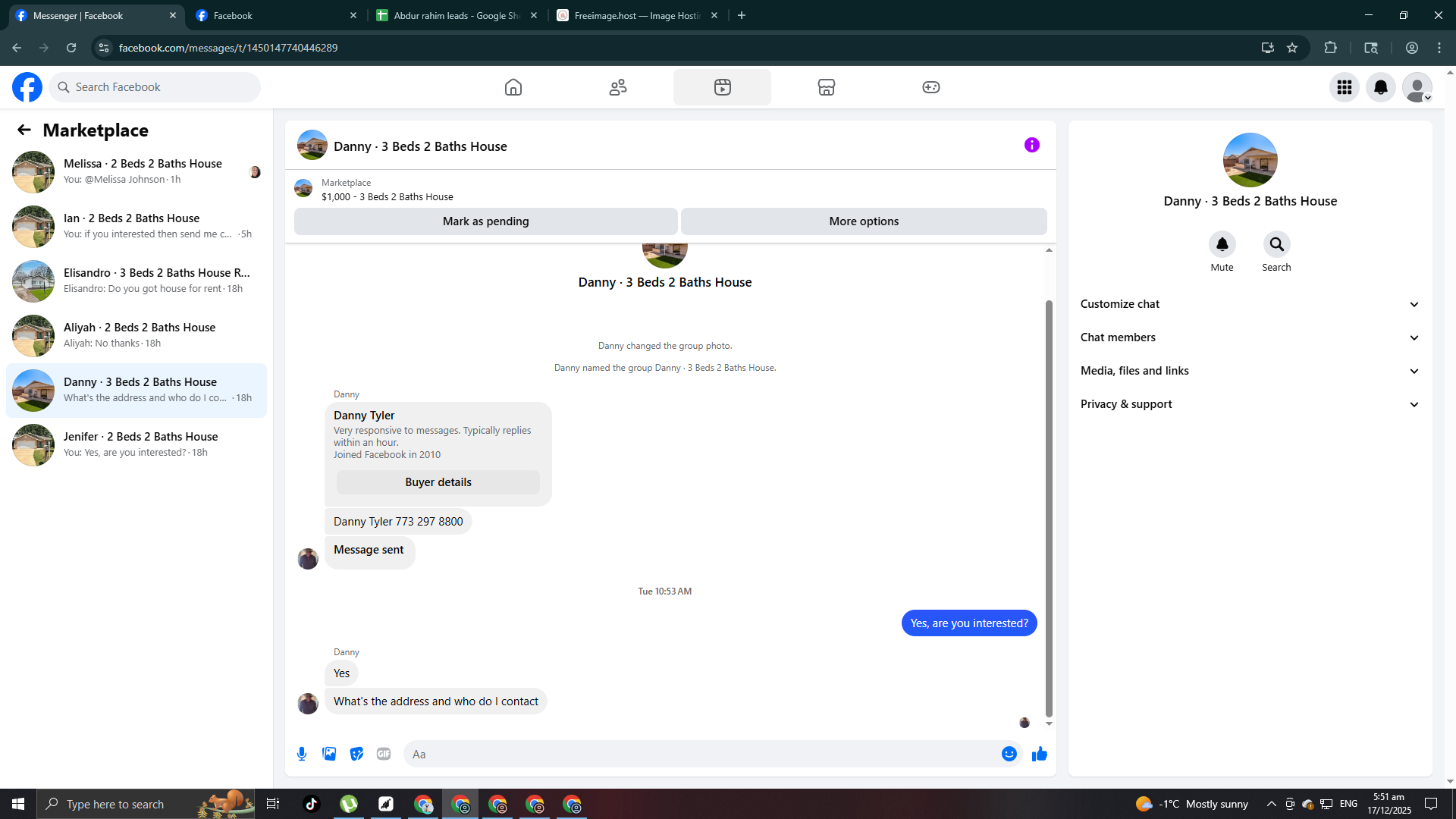Expand the Chat members section
Image resolution: width=1456 pixels, height=819 pixels.
[1250, 337]
